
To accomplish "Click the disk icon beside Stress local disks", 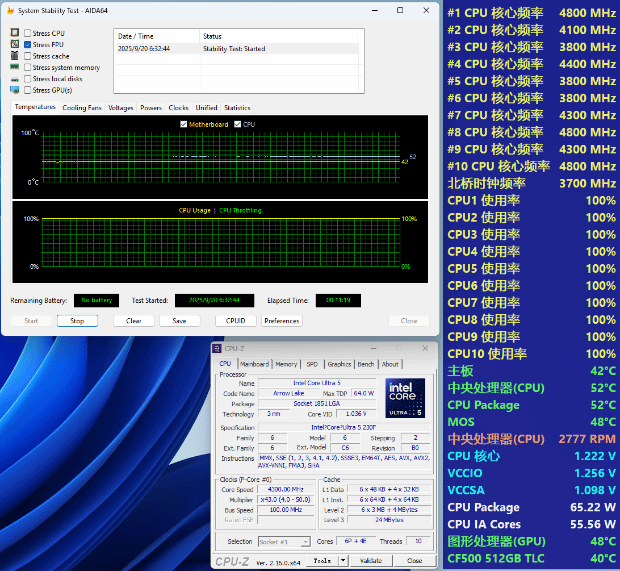I will pos(15,79).
